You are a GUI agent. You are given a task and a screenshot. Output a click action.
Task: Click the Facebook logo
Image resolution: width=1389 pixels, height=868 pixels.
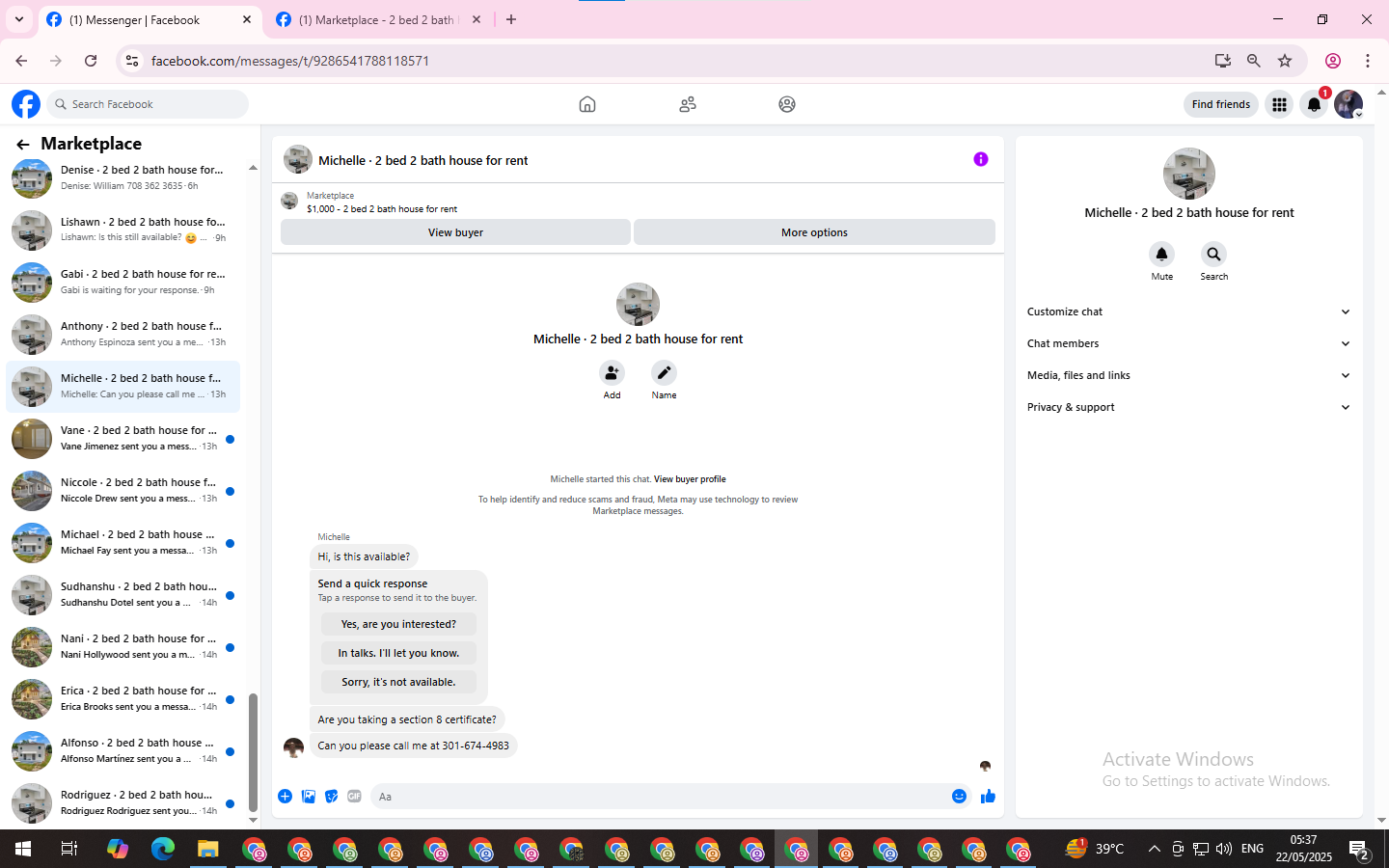26,104
